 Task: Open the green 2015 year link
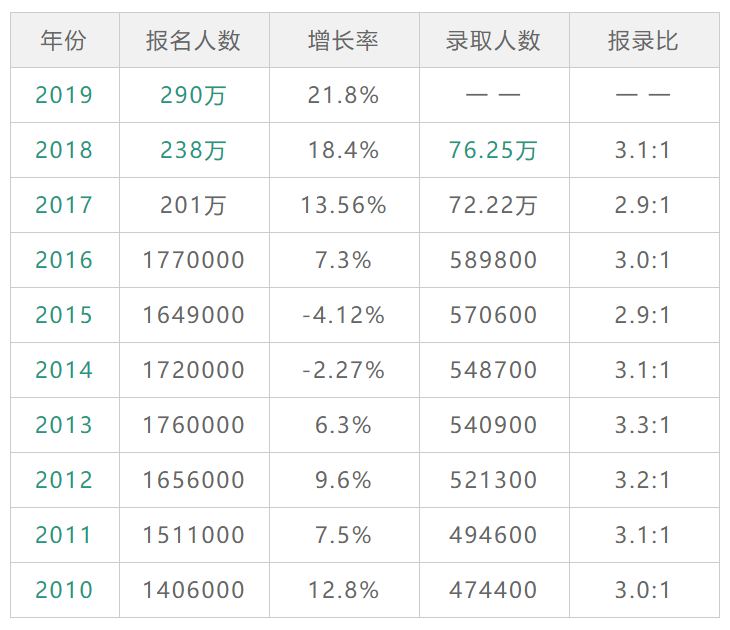tap(64, 315)
